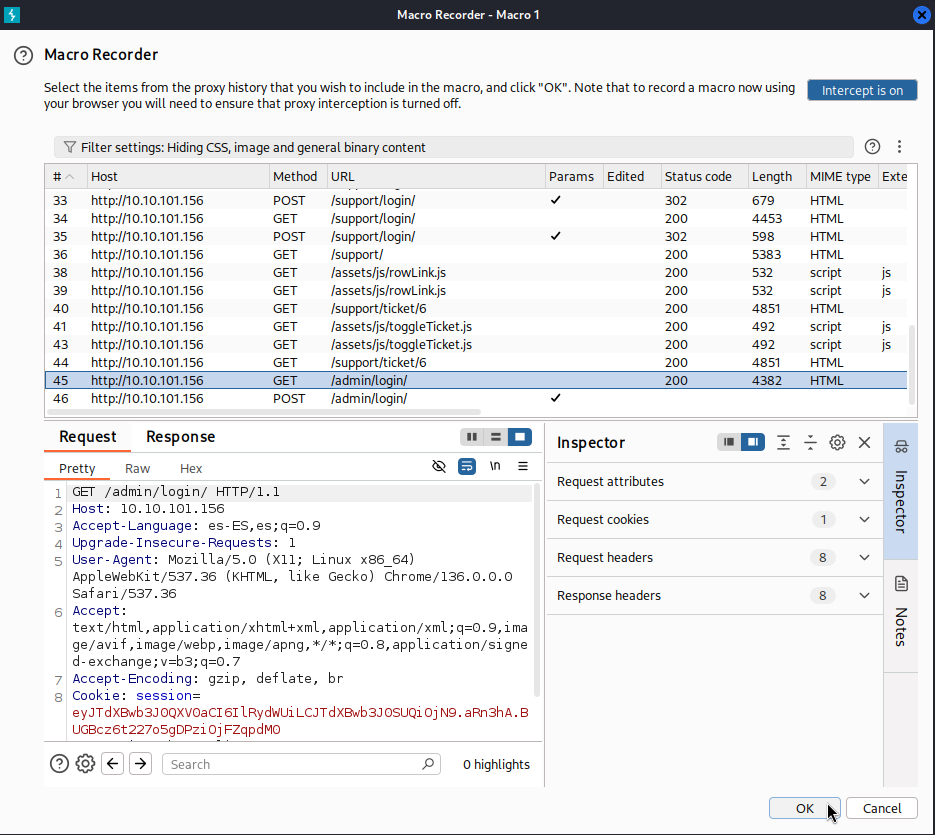This screenshot has width=935, height=835.
Task: Open the request editor hamburger menu
Action: (523, 466)
